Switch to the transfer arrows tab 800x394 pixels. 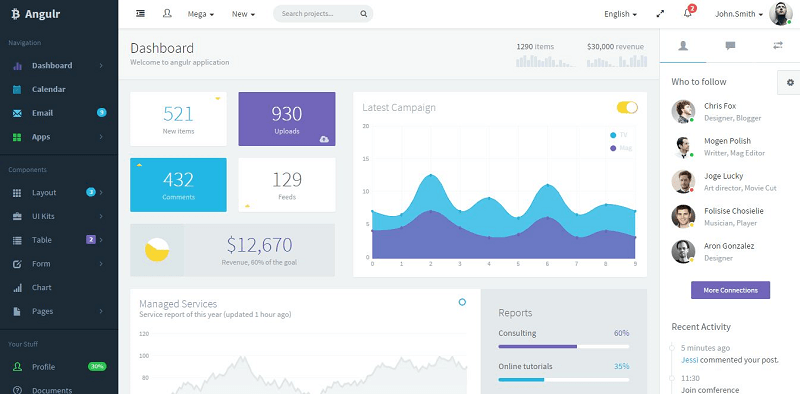point(778,46)
